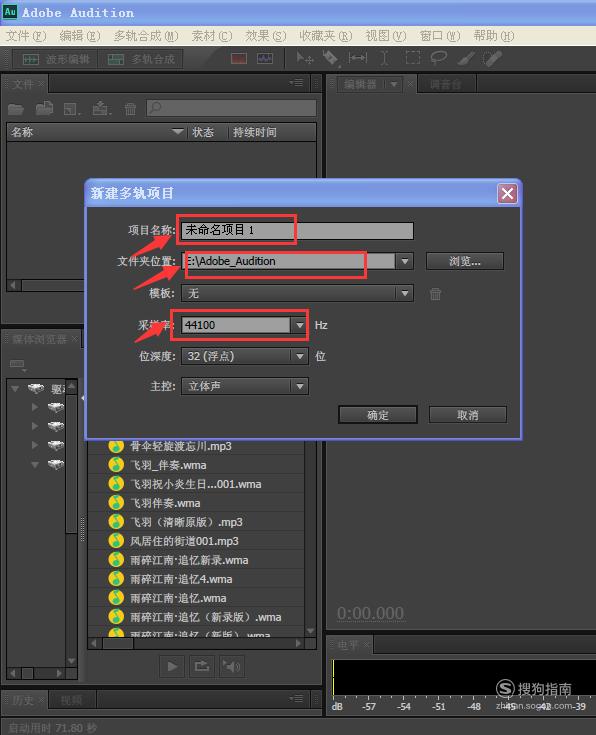Open the 文件夹位置 dropdown arrow
Screen dimensions: 596x735
tap(405, 261)
